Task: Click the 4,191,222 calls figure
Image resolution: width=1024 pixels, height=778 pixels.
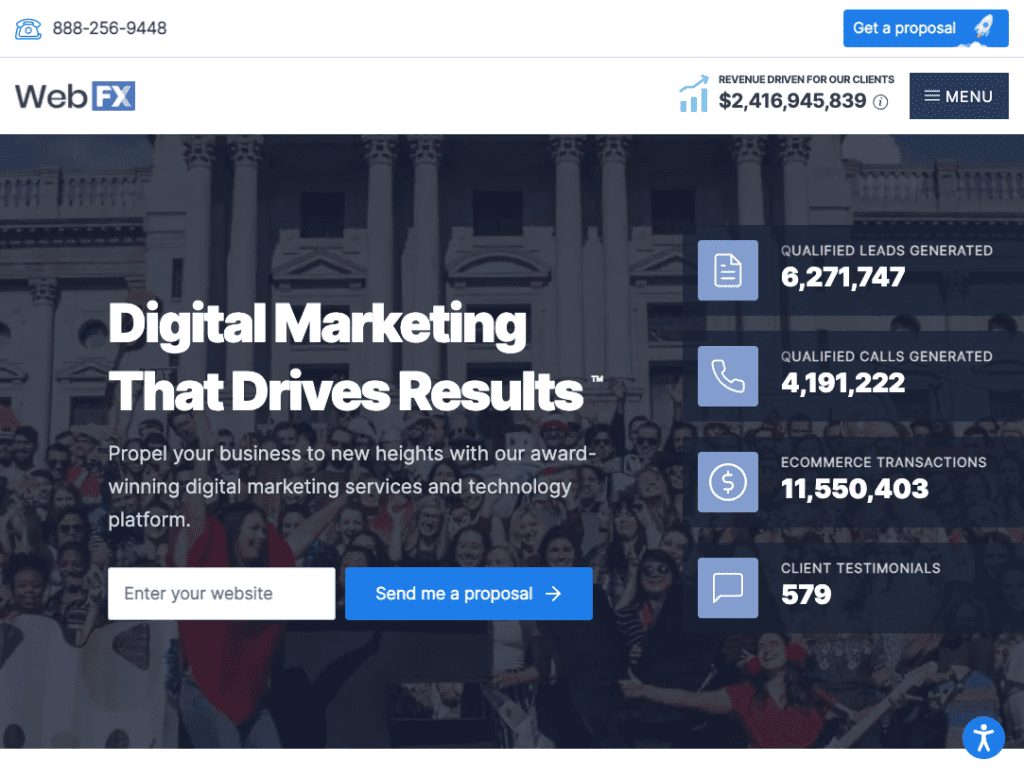Action: [842, 383]
